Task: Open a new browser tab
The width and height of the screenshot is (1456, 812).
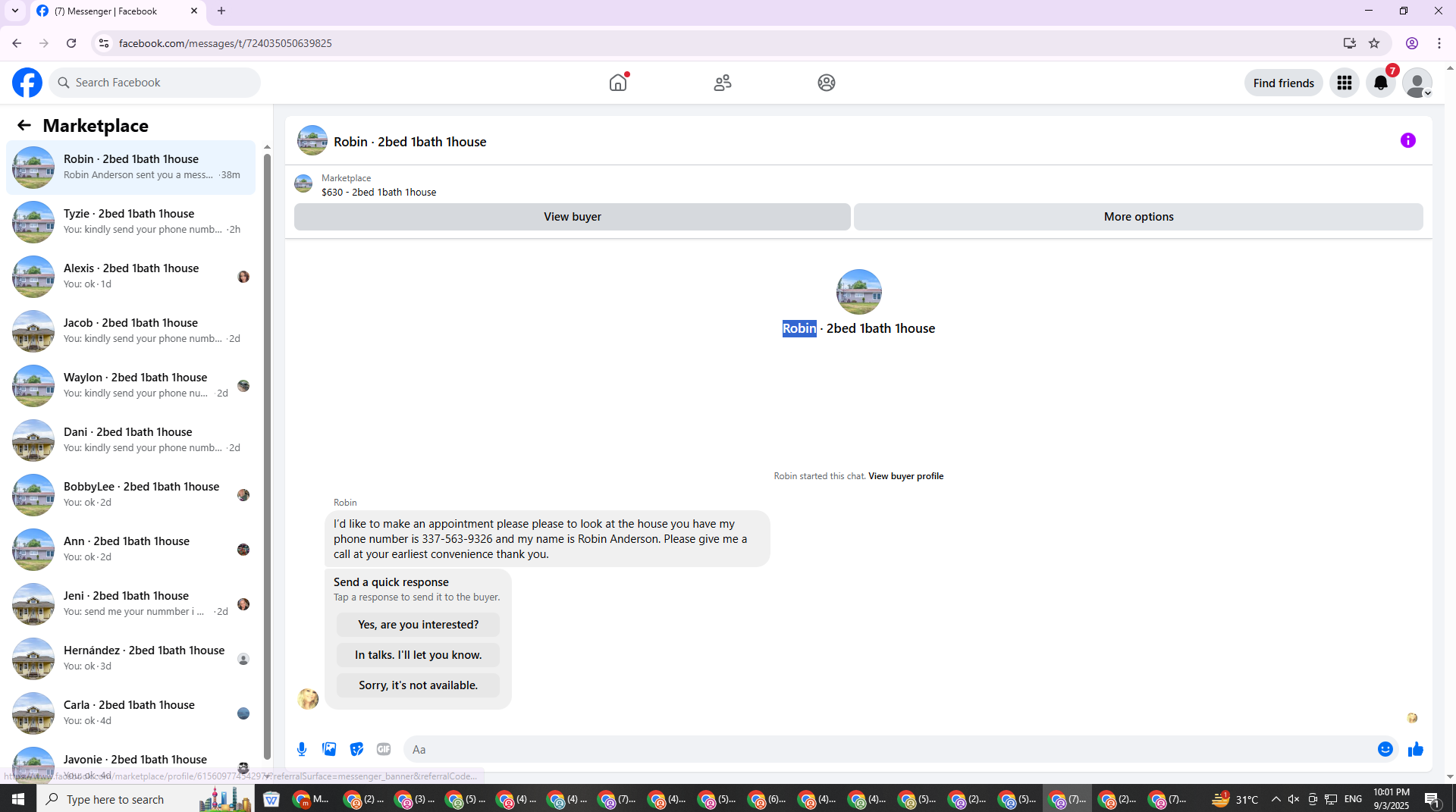Action: click(x=221, y=11)
